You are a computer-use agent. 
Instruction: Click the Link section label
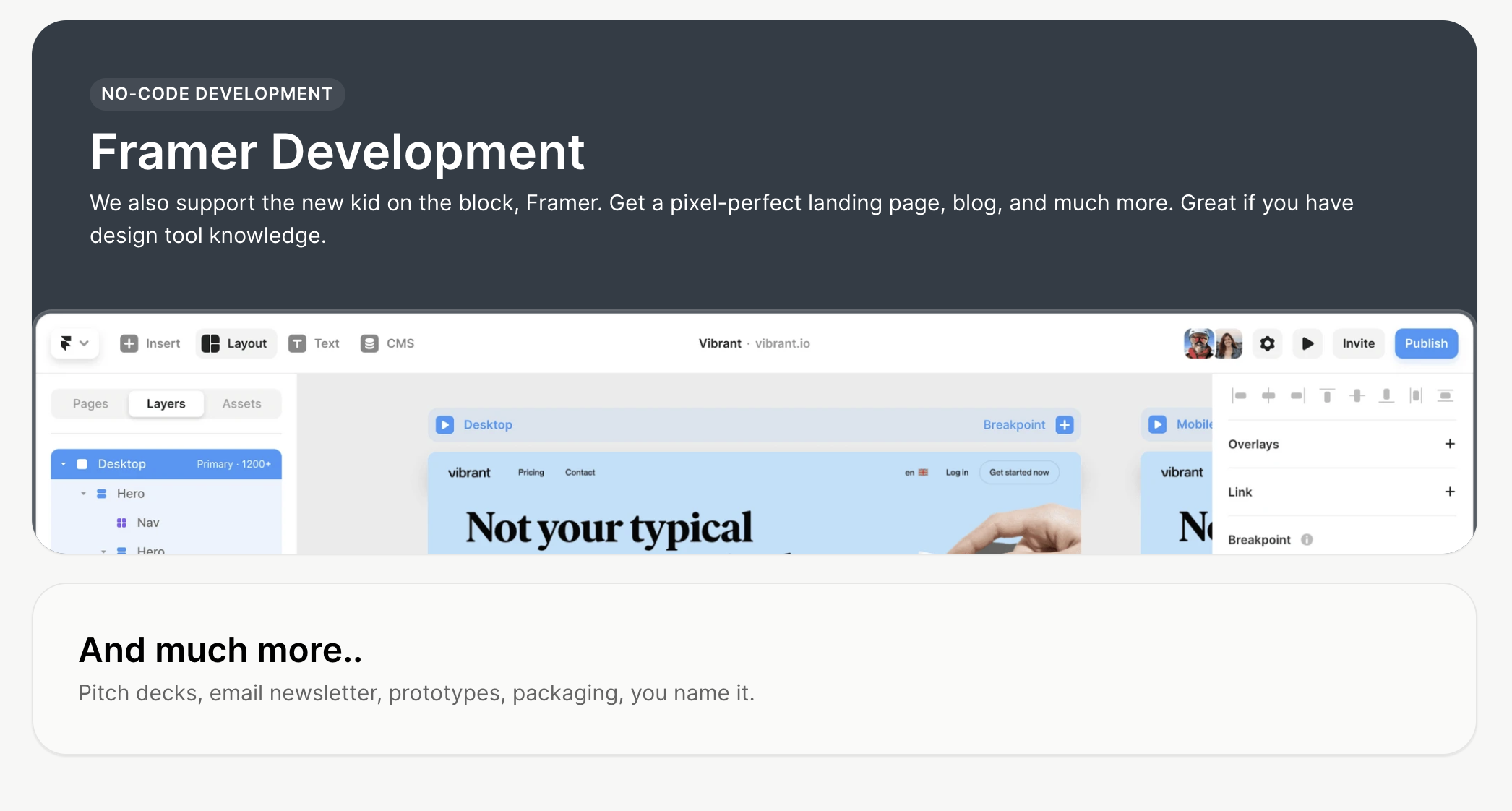point(1240,492)
